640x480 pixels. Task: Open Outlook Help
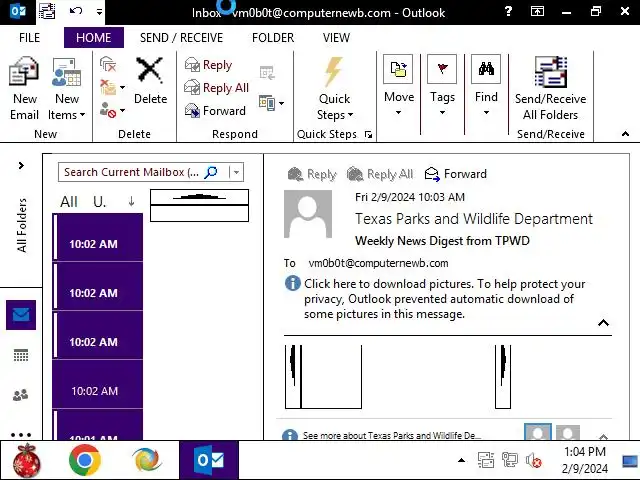[x=508, y=11]
